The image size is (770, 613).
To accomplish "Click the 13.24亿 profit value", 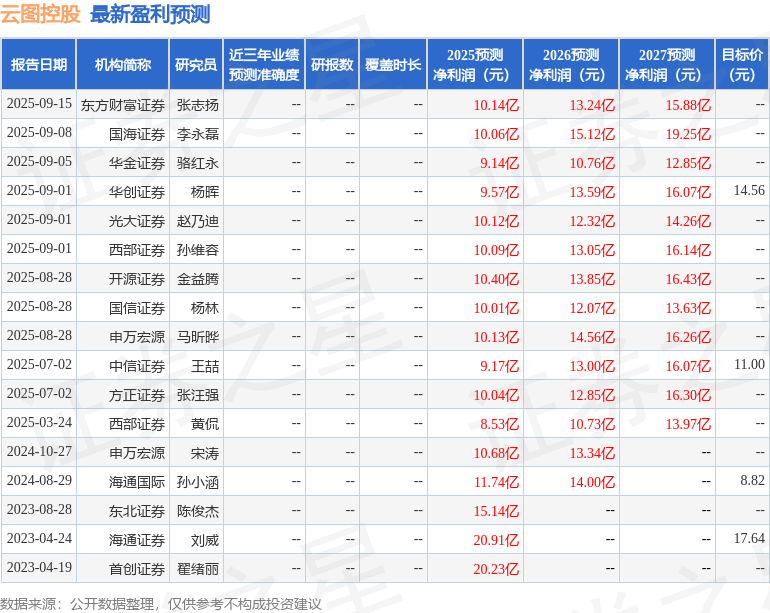I will (592, 105).
